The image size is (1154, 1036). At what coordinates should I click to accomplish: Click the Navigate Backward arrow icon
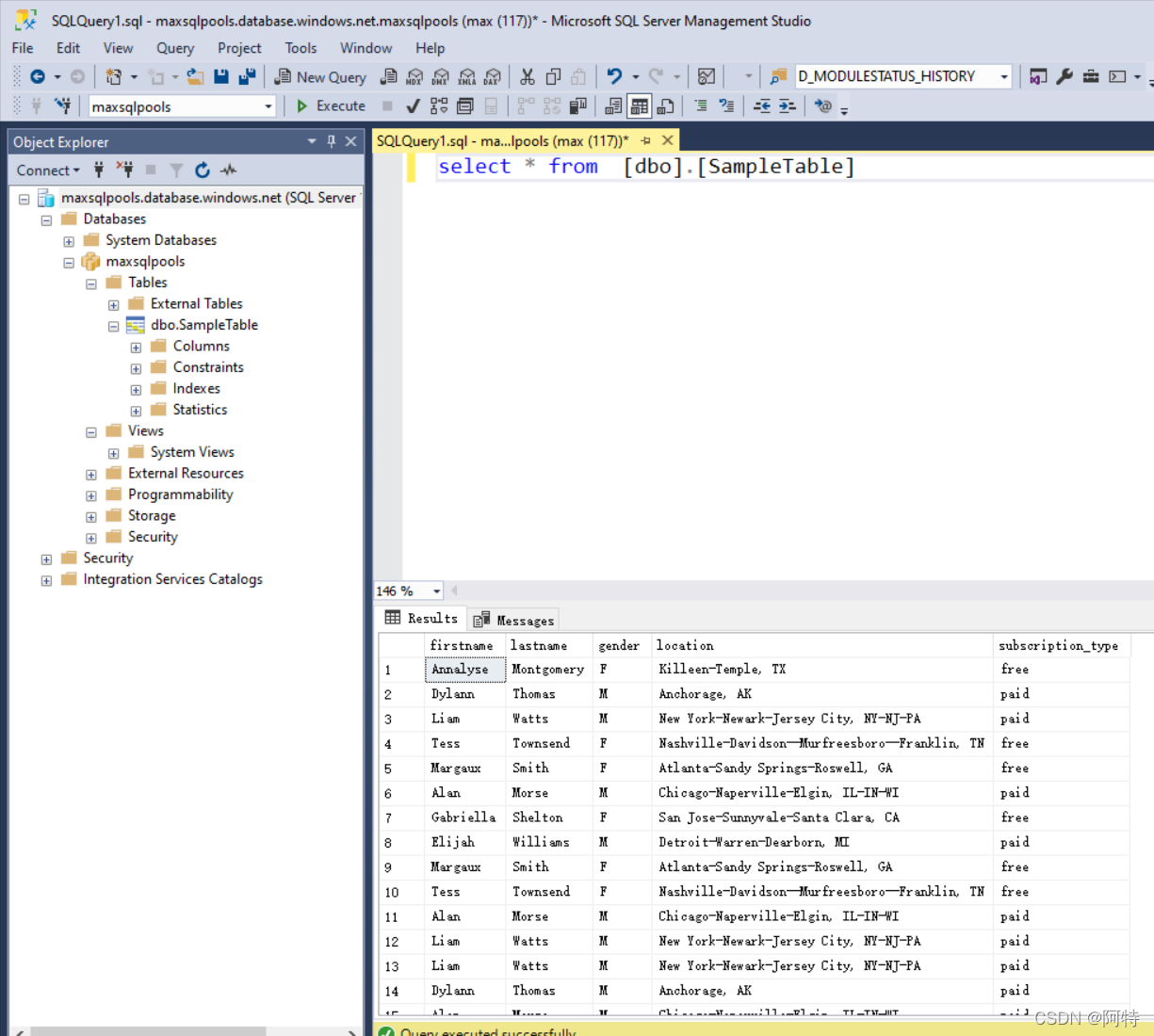point(38,76)
